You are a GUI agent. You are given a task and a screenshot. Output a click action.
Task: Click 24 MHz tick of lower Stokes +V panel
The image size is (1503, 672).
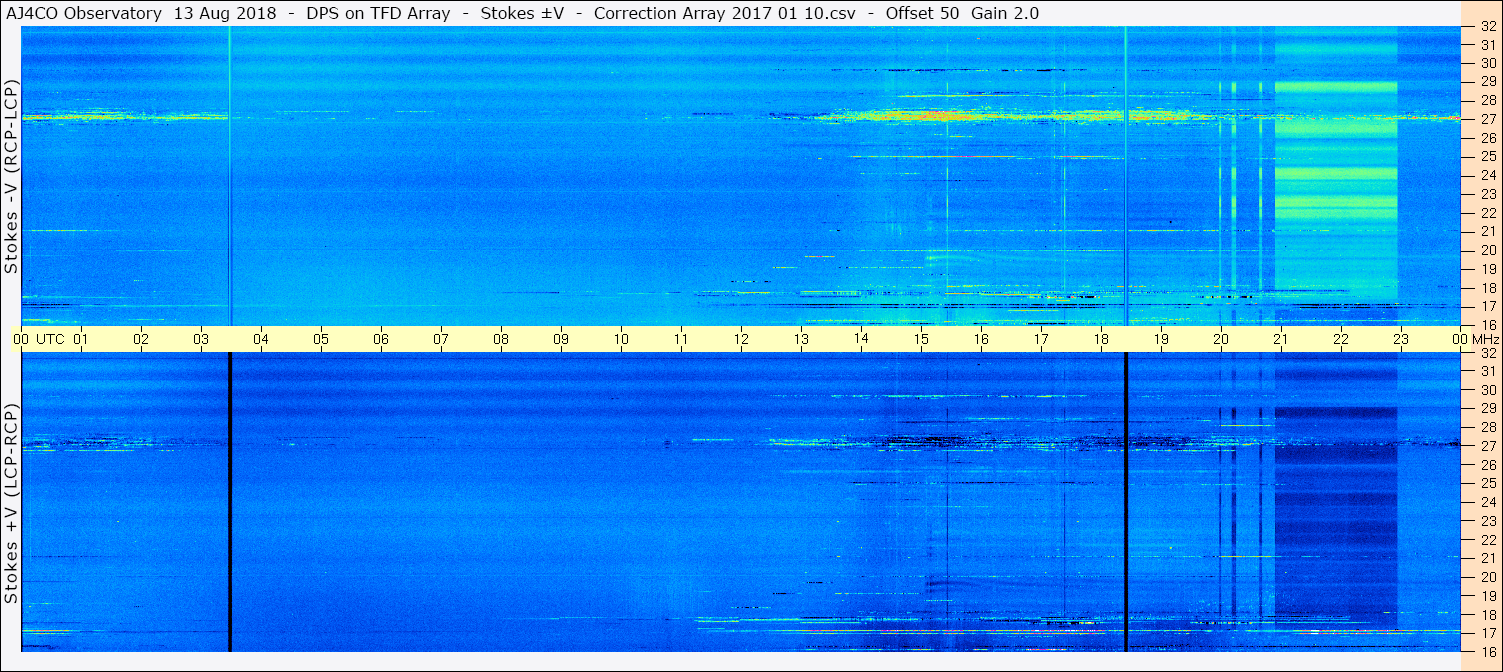coord(1487,502)
